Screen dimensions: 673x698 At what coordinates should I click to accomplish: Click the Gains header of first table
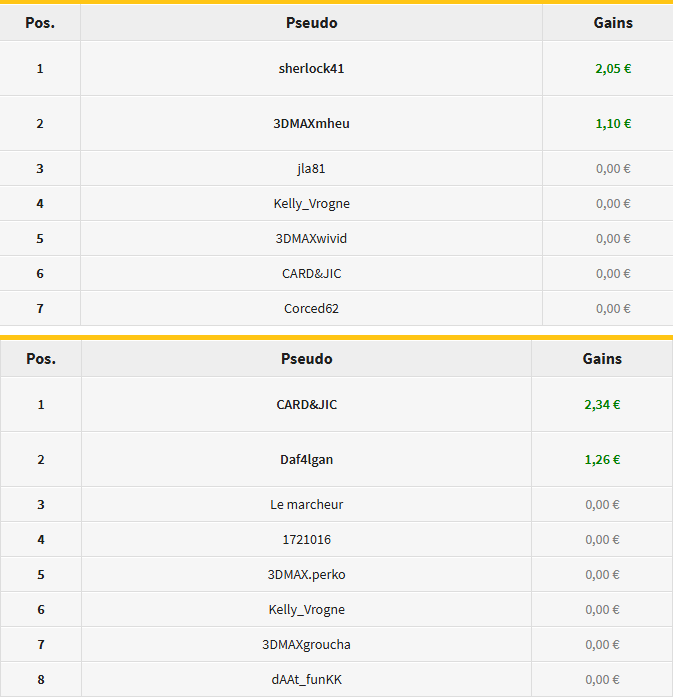click(613, 23)
